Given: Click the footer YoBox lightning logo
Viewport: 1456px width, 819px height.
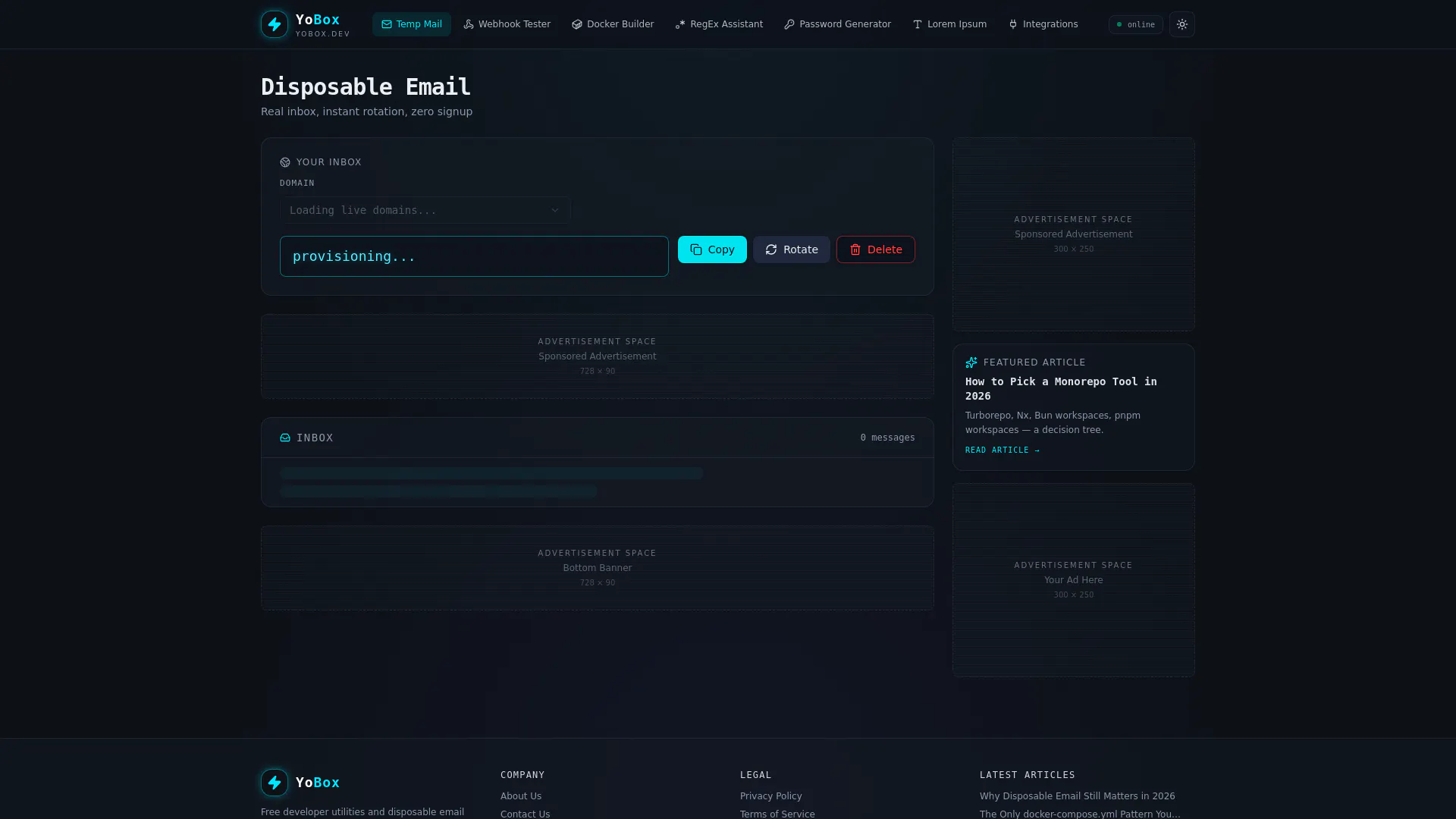Looking at the screenshot, I should click(274, 783).
